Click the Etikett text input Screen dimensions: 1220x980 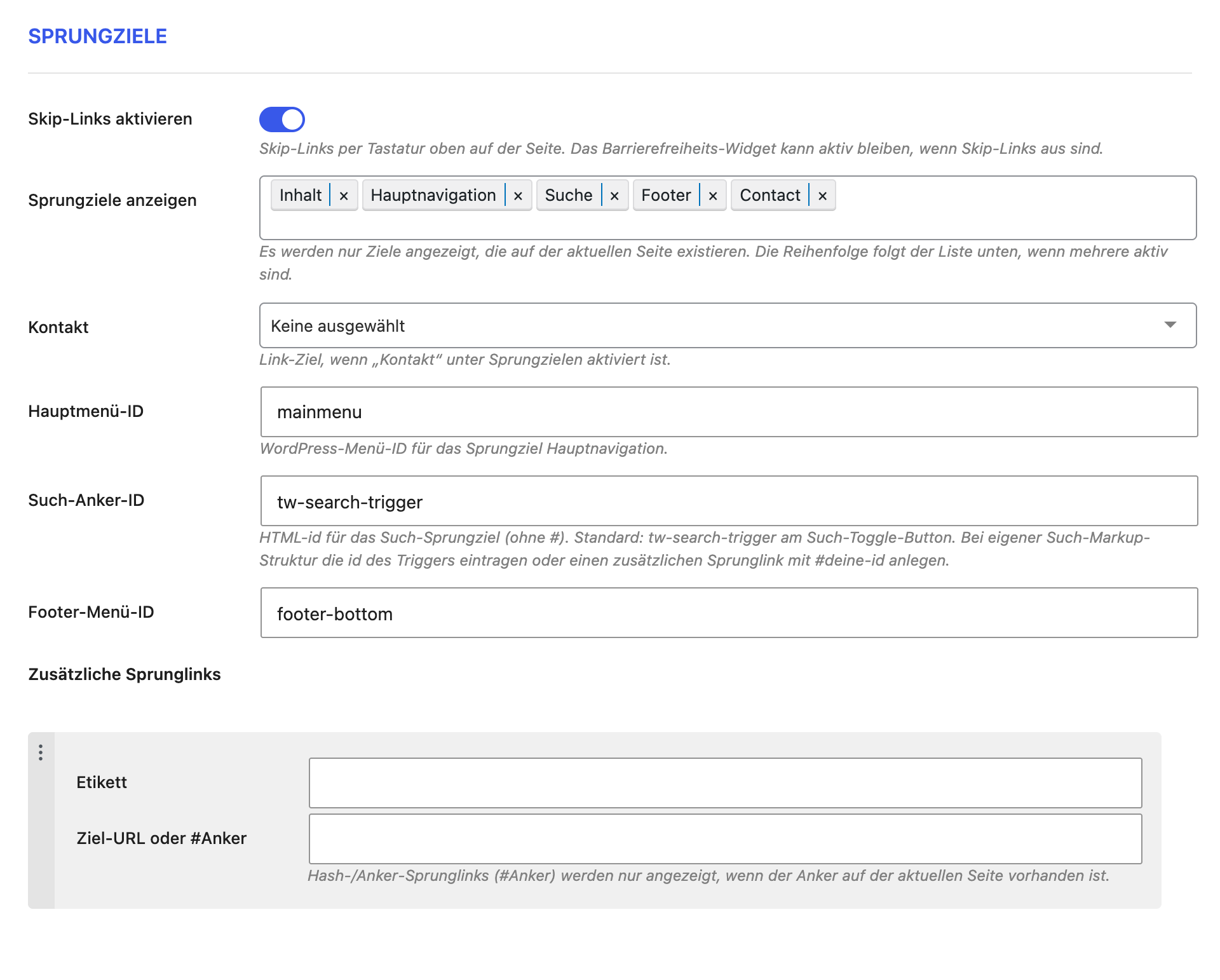pos(725,783)
